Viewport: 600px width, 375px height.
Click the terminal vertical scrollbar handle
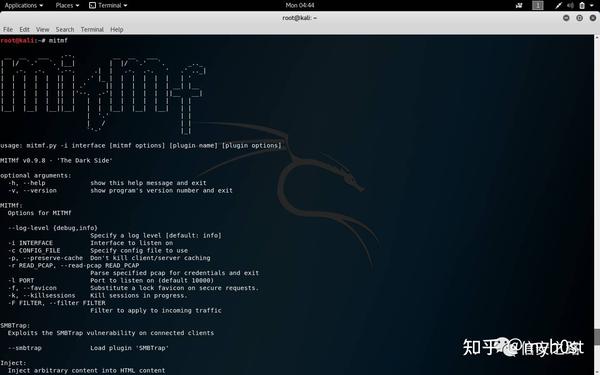597,336
